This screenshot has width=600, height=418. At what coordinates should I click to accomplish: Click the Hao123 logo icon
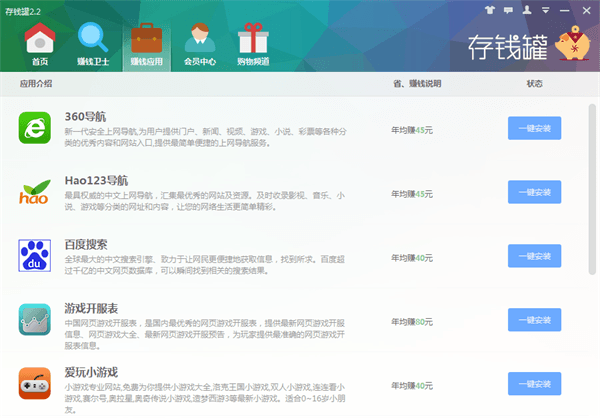click(35, 192)
